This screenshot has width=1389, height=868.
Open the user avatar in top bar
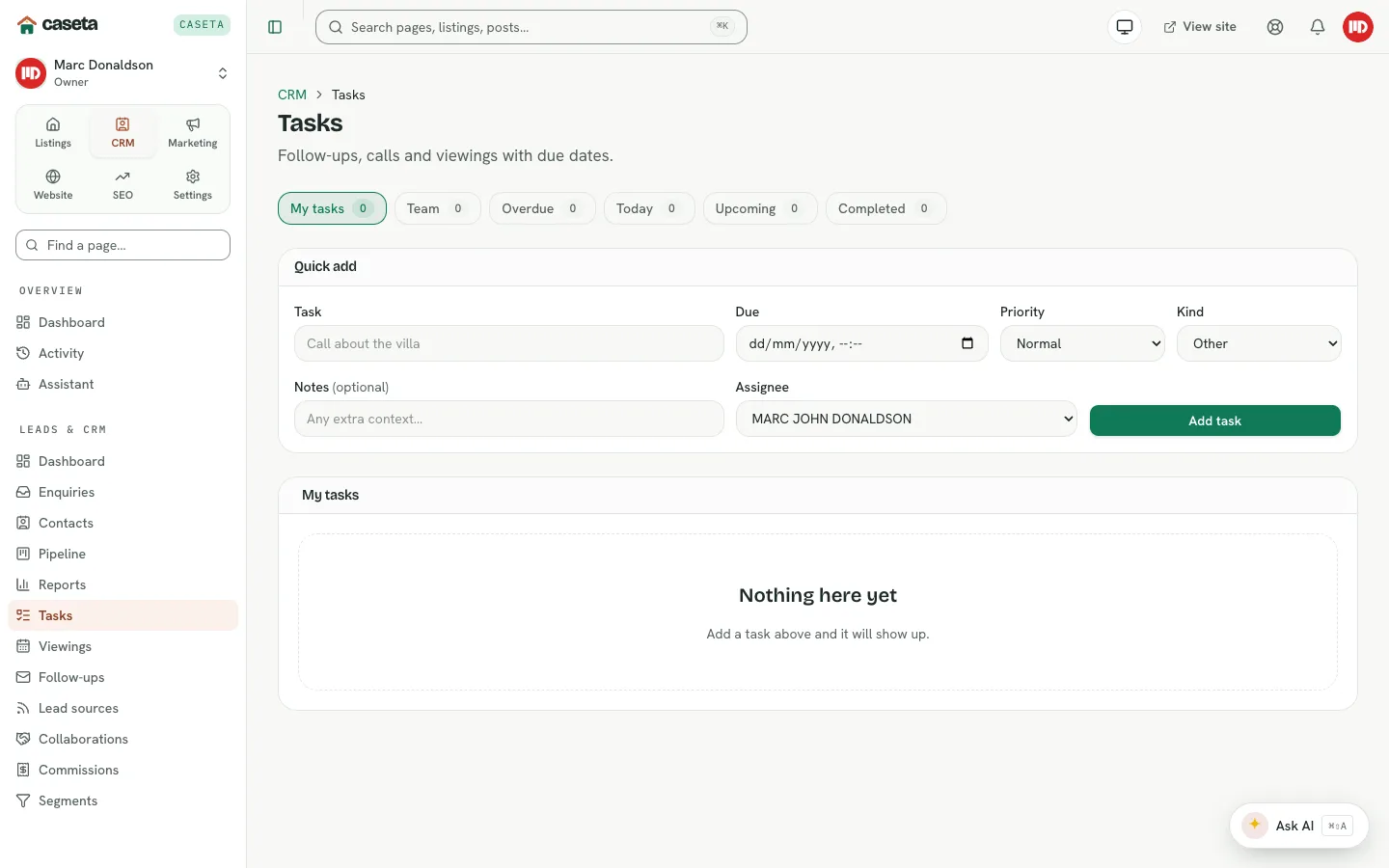[x=1358, y=27]
